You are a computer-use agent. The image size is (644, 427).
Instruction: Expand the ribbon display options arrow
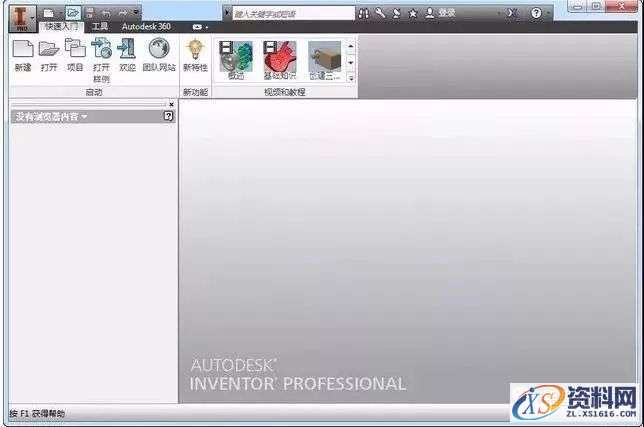coord(207,28)
